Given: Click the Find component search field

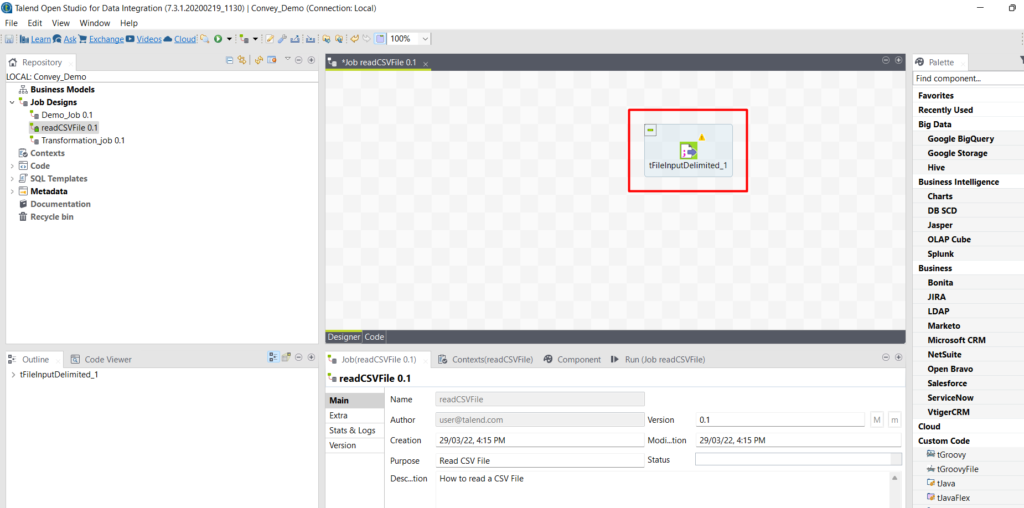Looking at the screenshot, I should click(968, 78).
